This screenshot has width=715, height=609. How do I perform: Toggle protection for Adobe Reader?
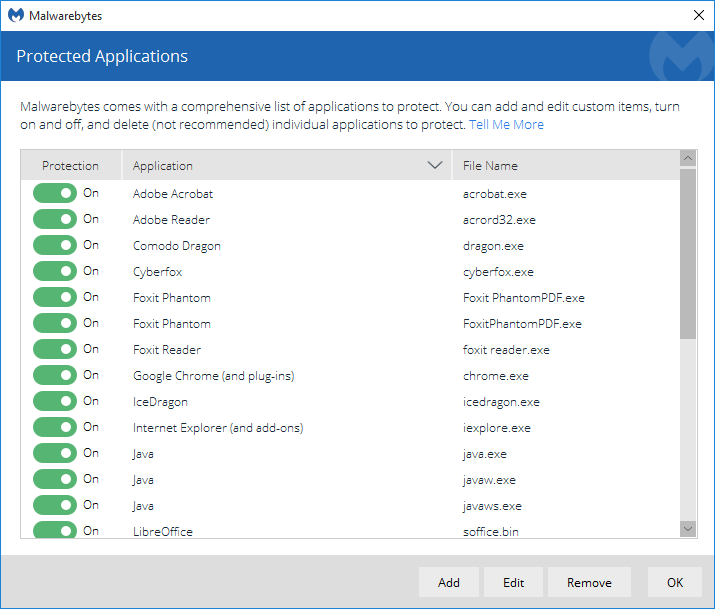coord(55,219)
